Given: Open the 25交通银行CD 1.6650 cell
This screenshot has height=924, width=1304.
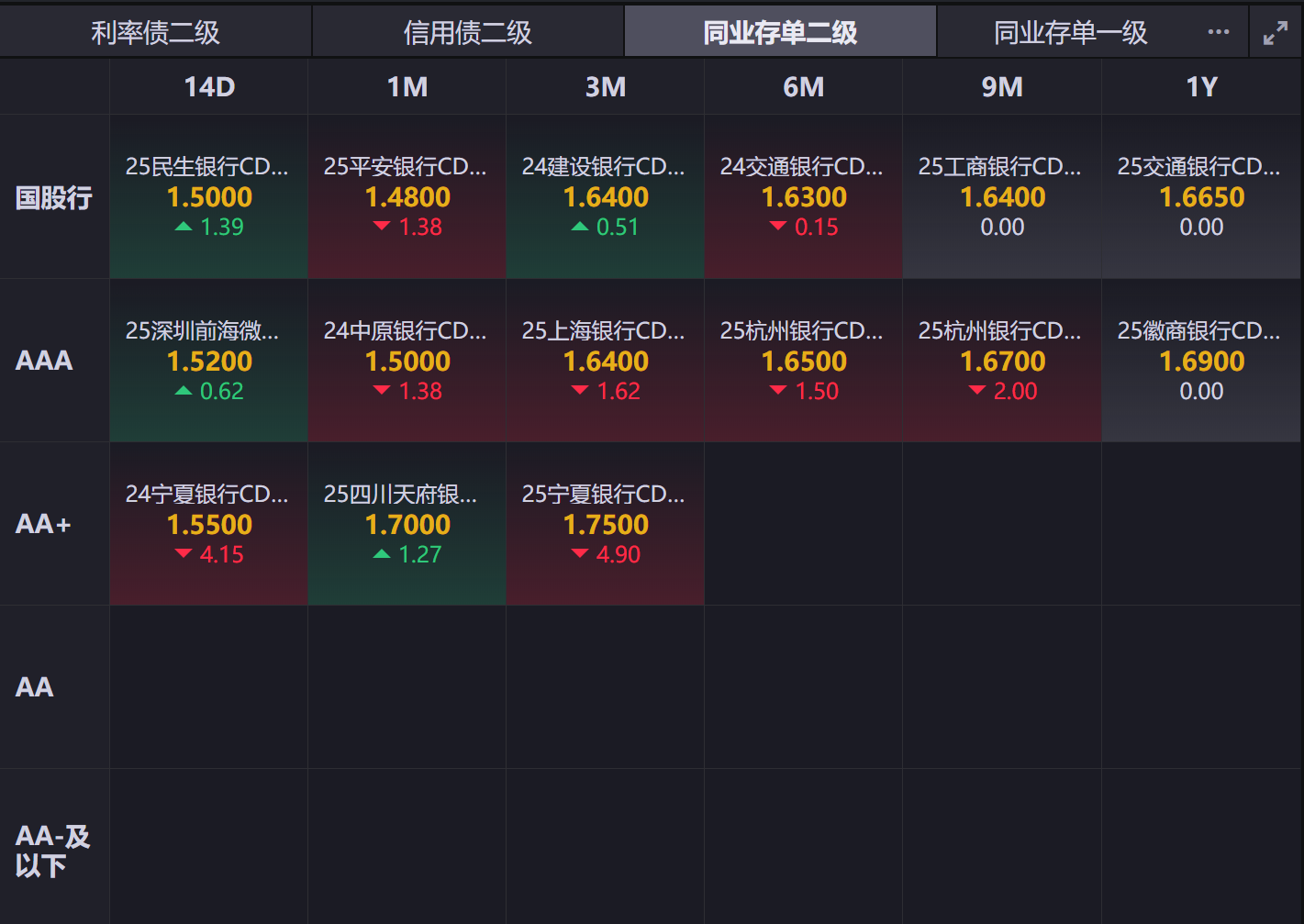Looking at the screenshot, I should click(x=1201, y=197).
